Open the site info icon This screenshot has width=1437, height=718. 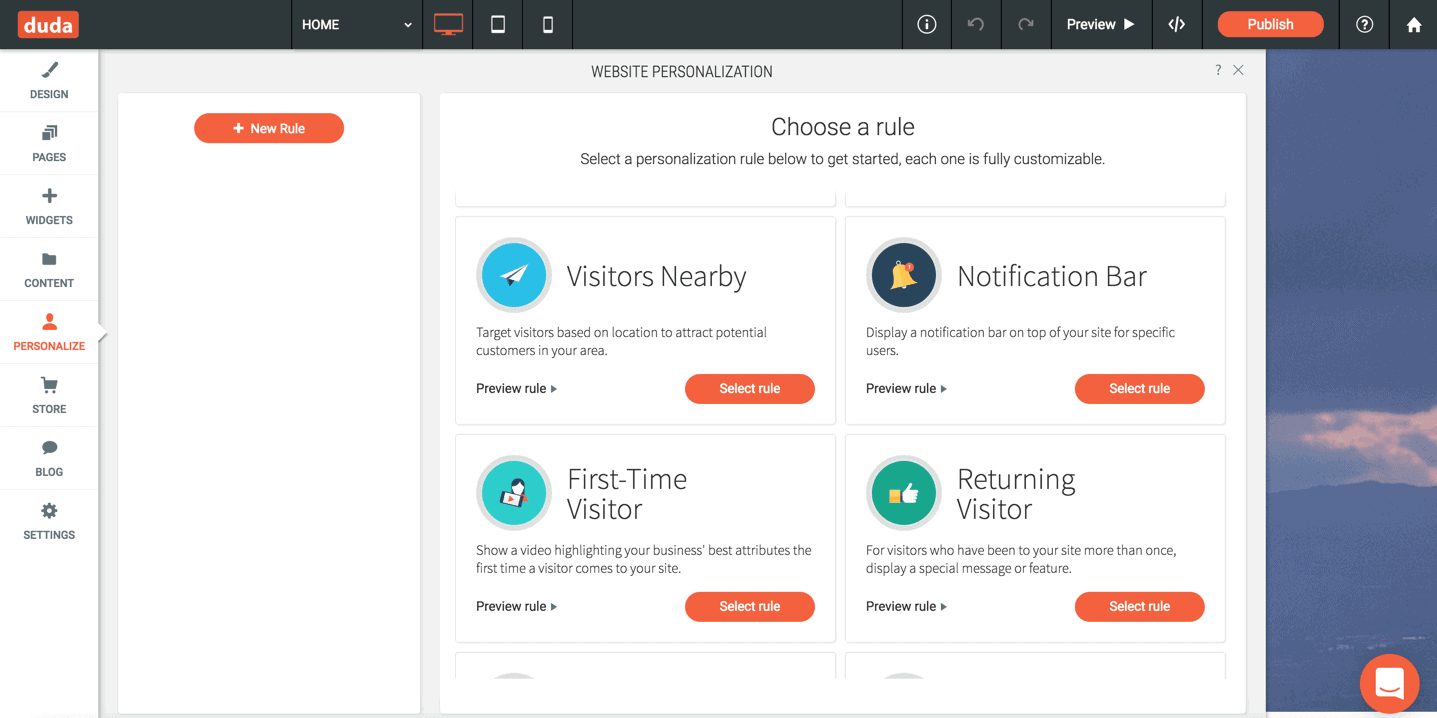click(x=927, y=25)
